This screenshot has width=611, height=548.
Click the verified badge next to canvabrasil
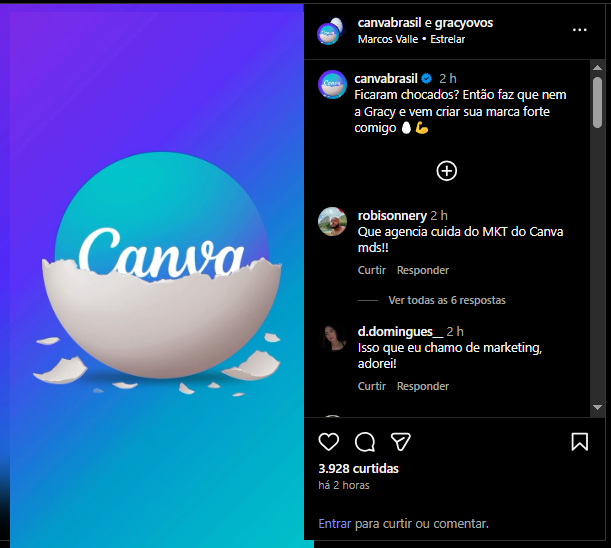point(427,79)
